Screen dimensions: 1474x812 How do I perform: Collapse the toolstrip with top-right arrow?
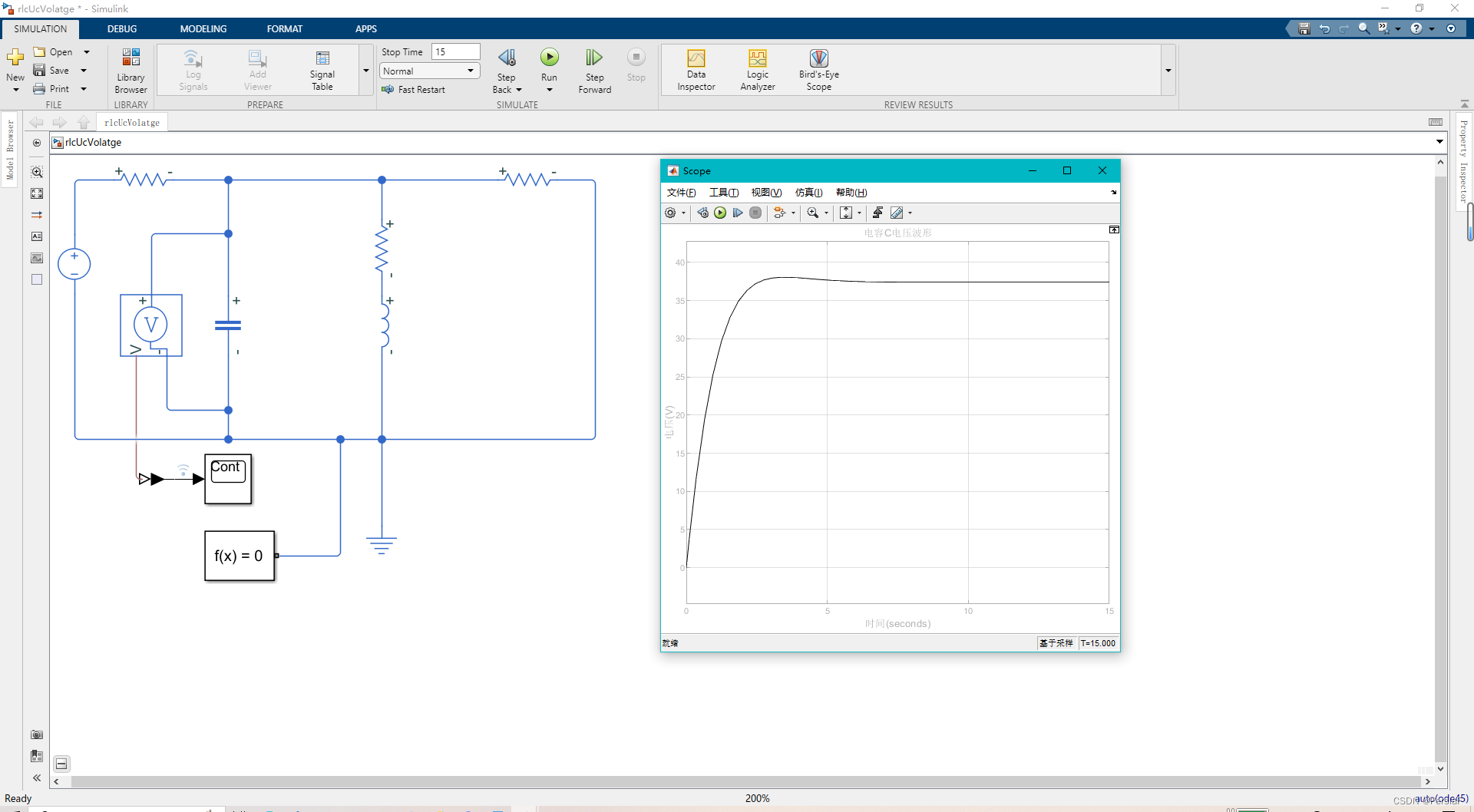coord(1465,104)
